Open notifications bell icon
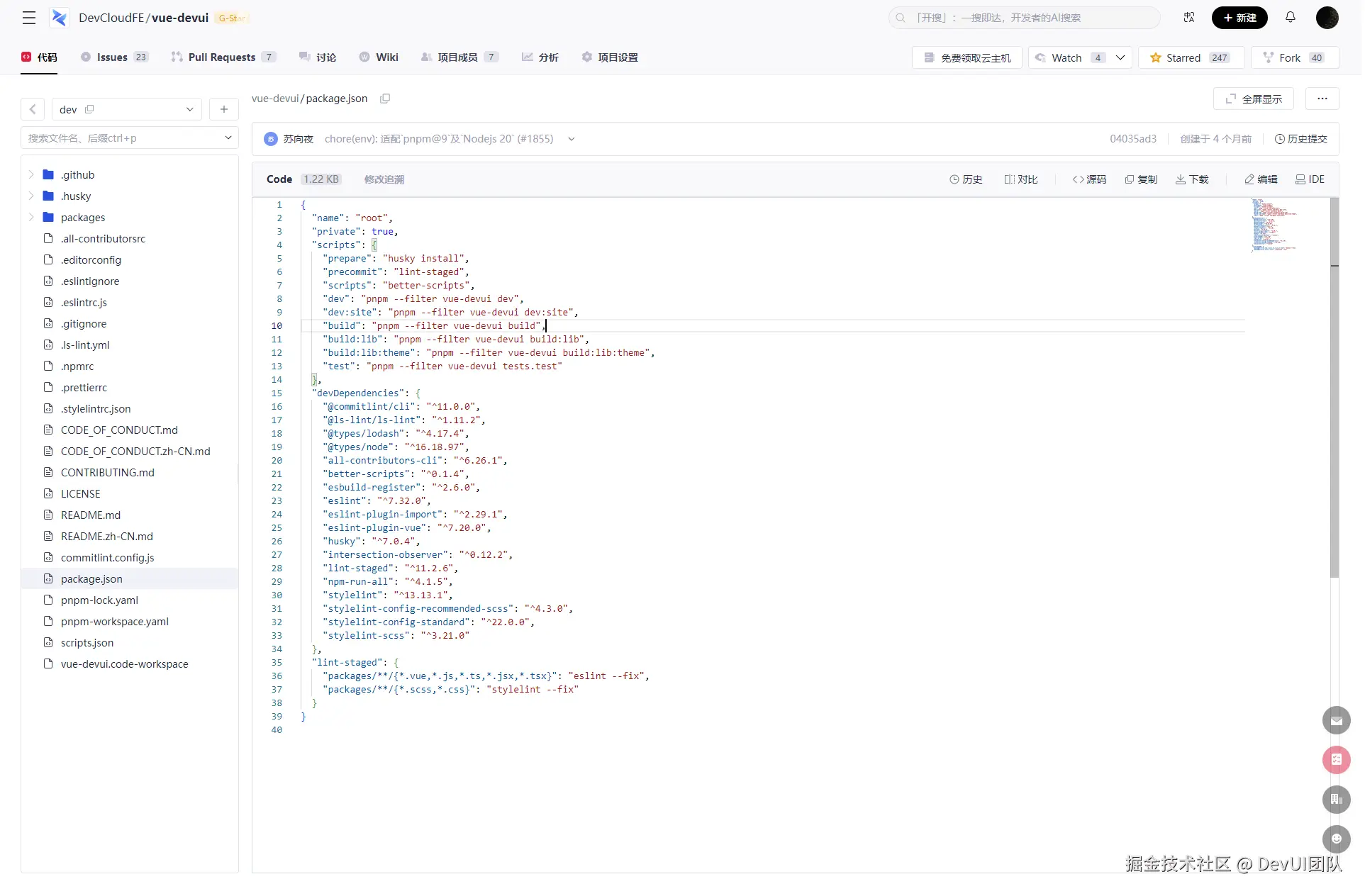The width and height of the screenshot is (1365, 896). 1290,18
